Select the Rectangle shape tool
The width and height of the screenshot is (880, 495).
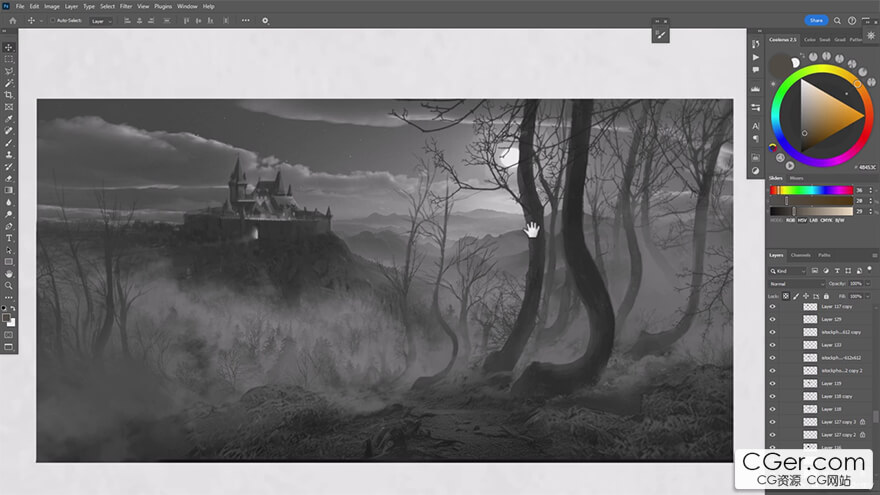[8, 262]
